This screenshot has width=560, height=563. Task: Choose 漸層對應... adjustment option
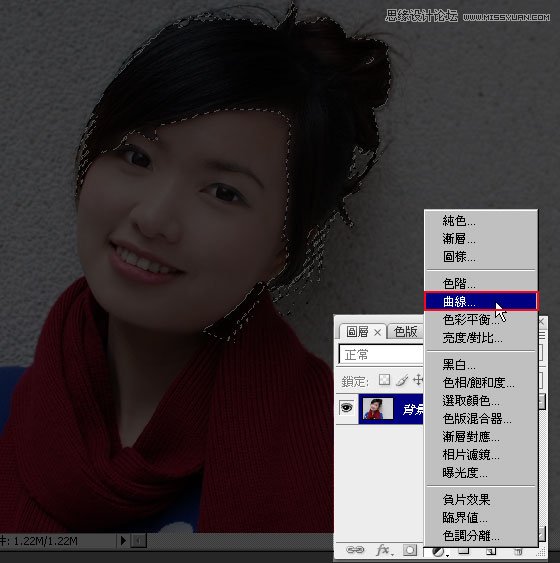(481, 437)
